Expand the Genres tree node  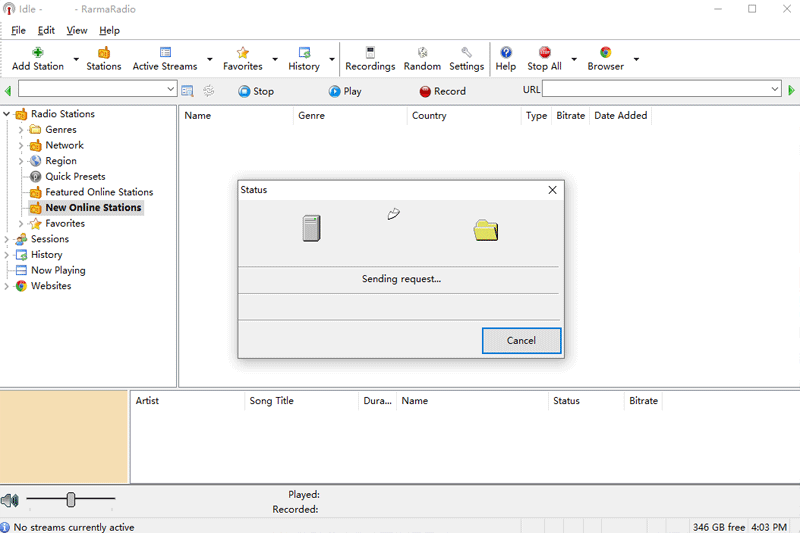[x=21, y=130]
